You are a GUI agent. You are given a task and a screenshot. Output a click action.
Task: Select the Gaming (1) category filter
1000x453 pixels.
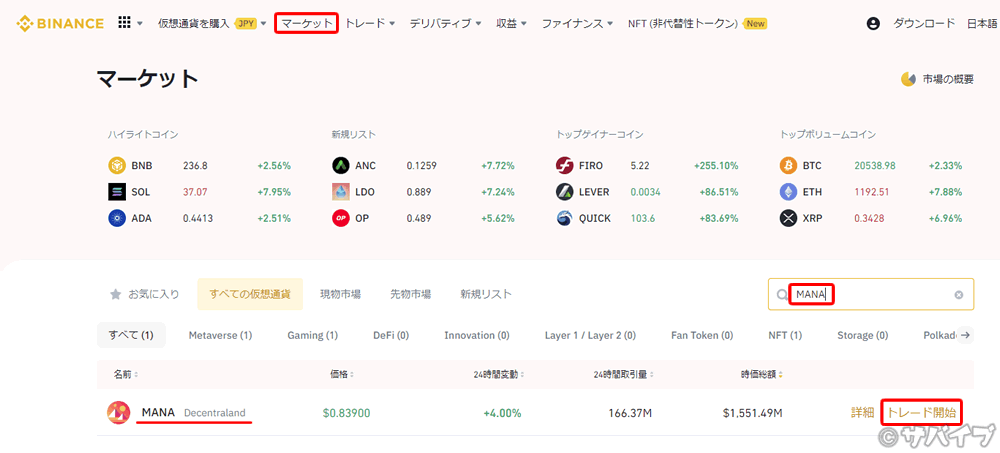[312, 335]
